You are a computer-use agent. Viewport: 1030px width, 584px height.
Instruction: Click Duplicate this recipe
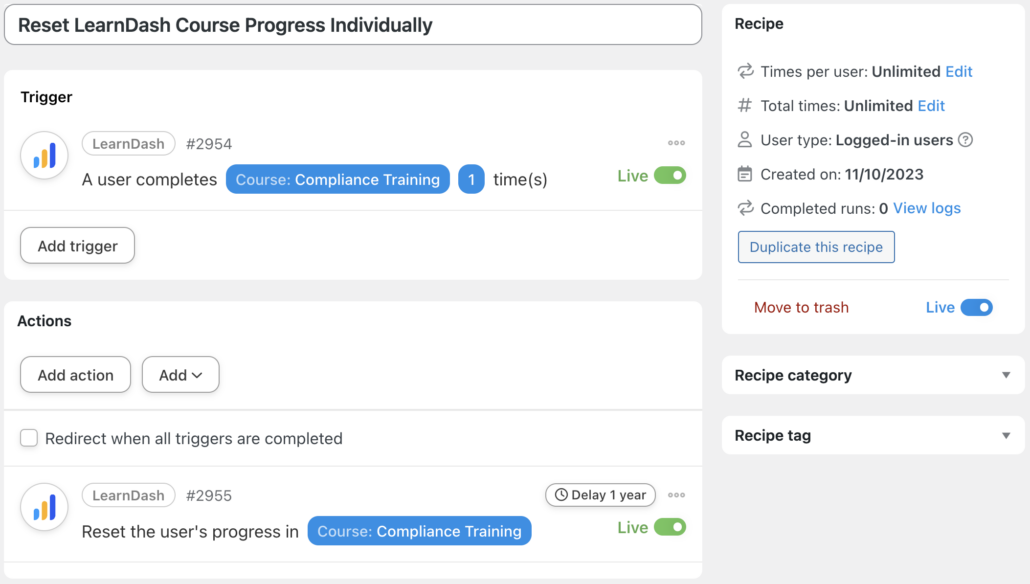coord(815,246)
